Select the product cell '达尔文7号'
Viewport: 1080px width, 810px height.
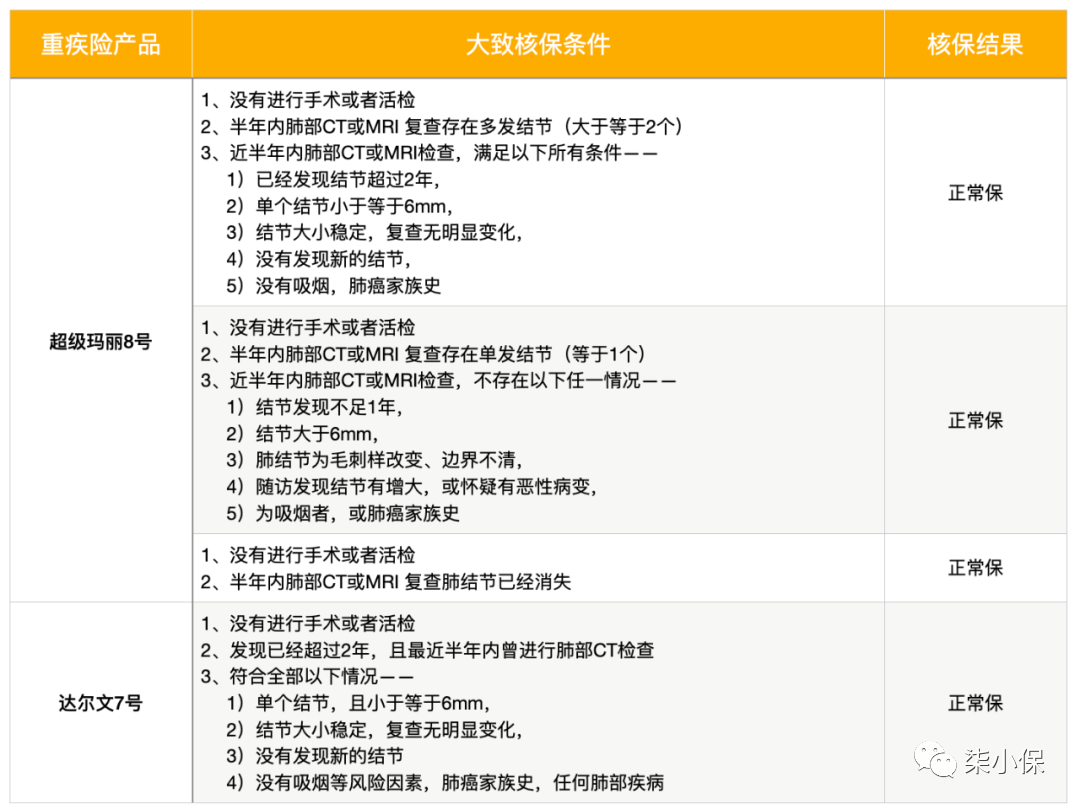pos(101,703)
